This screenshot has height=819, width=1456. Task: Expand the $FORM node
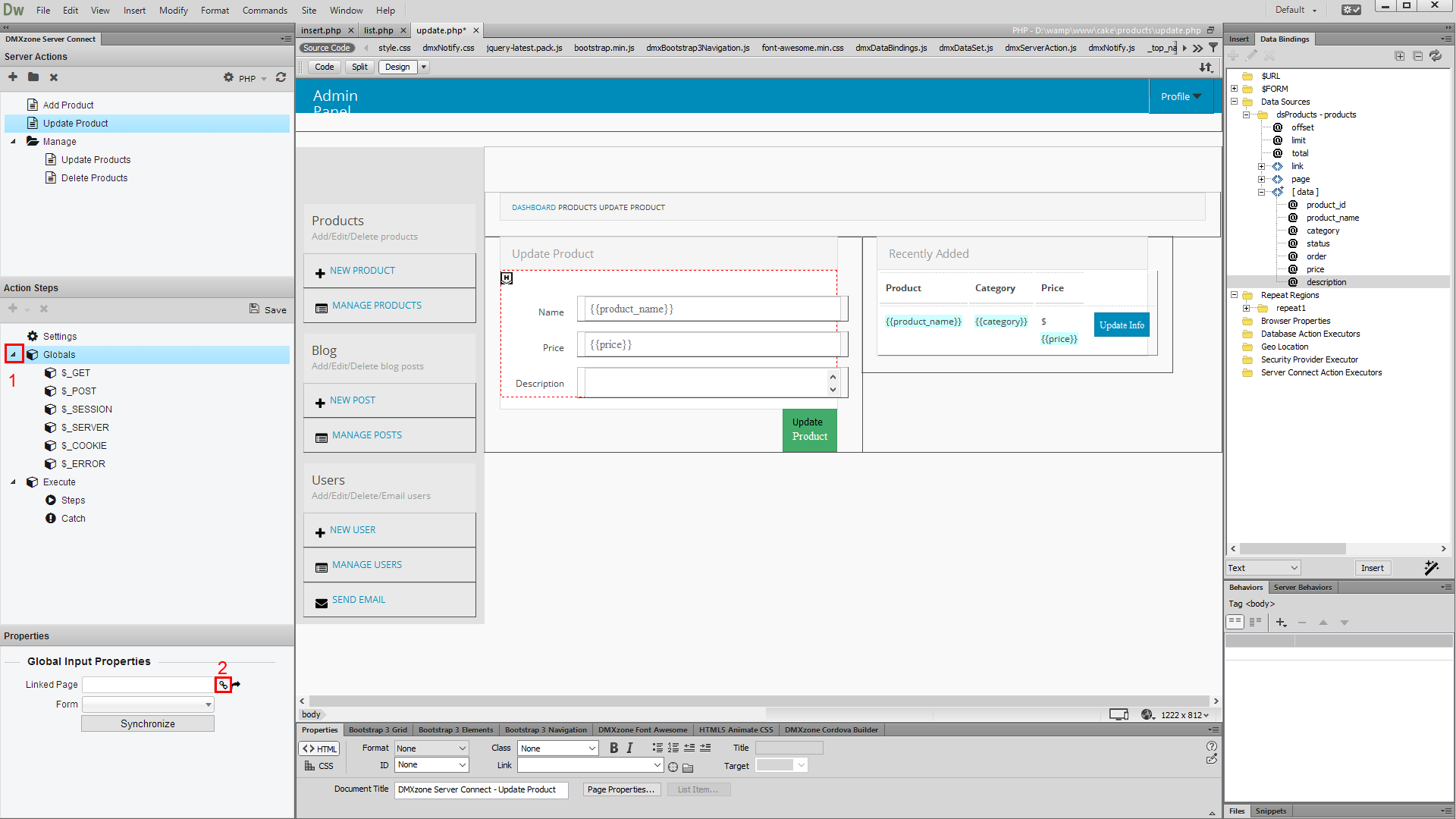(x=1235, y=89)
